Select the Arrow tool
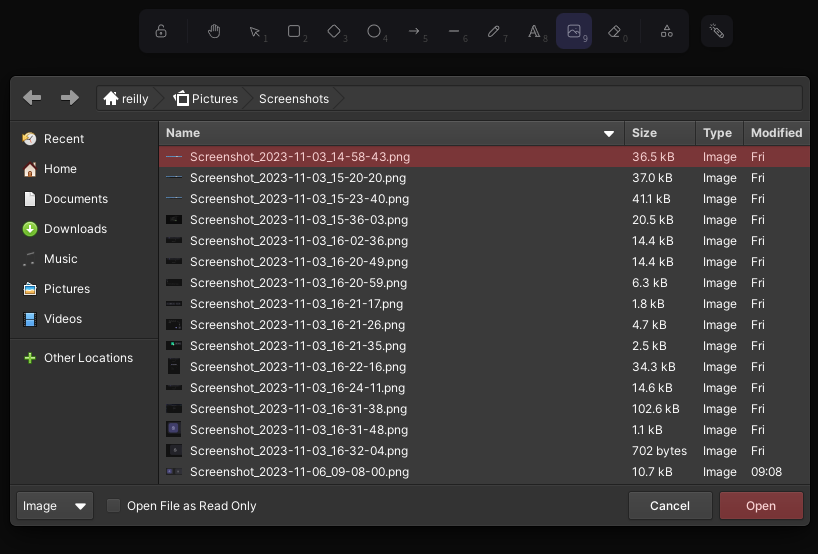The image size is (818, 554). click(x=414, y=31)
